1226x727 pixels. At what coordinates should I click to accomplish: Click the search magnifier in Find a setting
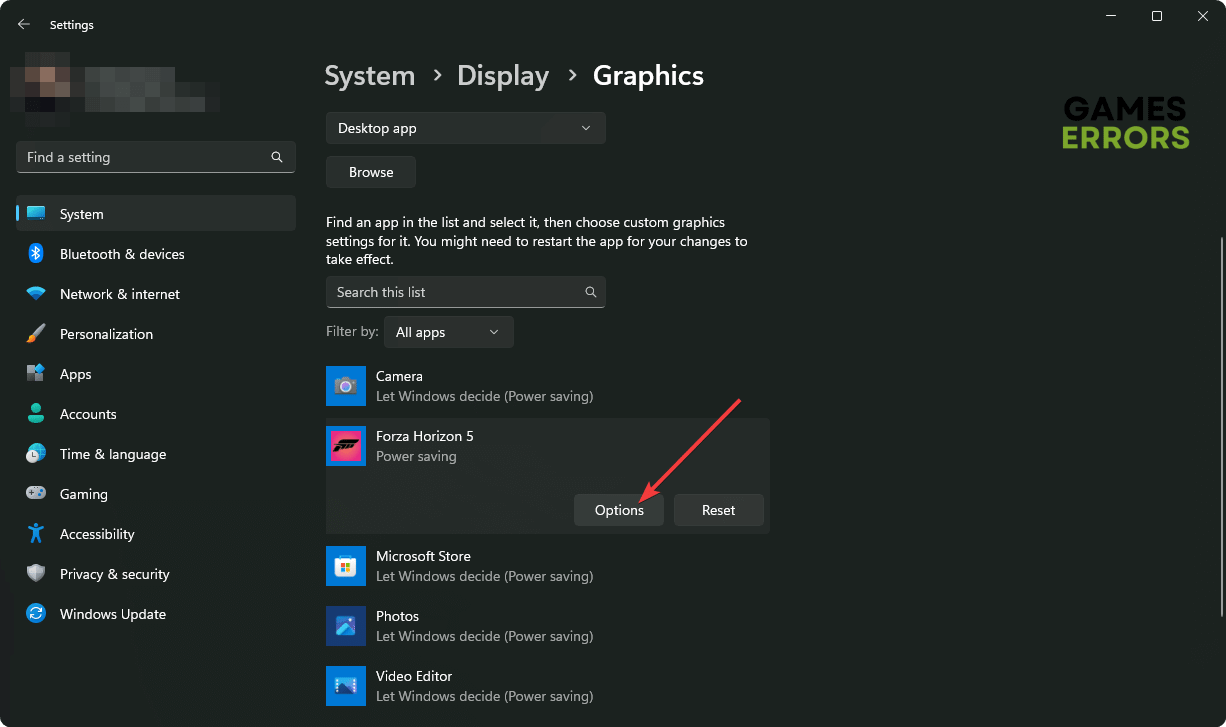tap(277, 157)
